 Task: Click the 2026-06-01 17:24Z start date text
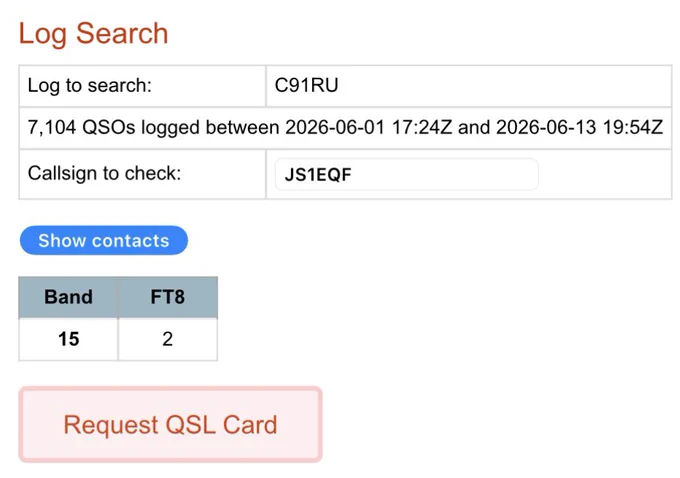(369, 128)
